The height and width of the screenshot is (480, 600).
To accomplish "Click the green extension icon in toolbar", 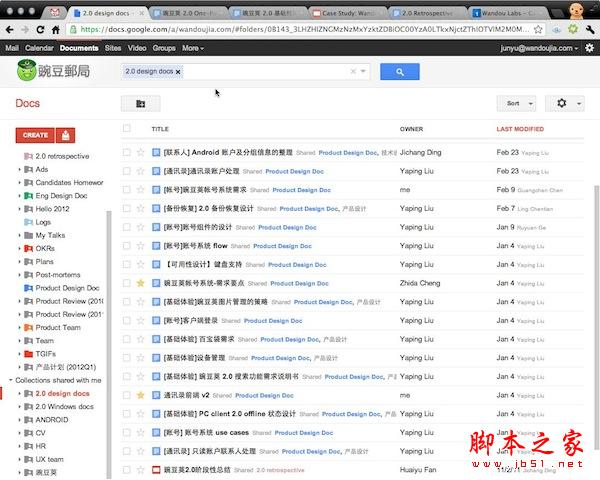I will (573, 29).
